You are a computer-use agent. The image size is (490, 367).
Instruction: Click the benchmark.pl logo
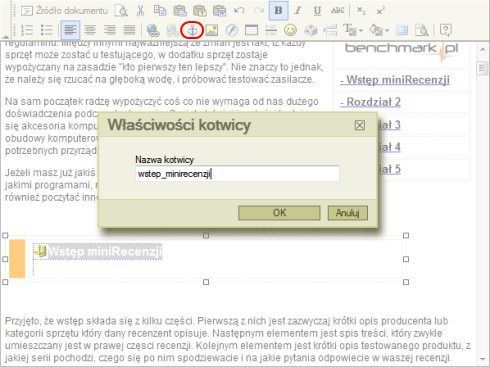402,50
